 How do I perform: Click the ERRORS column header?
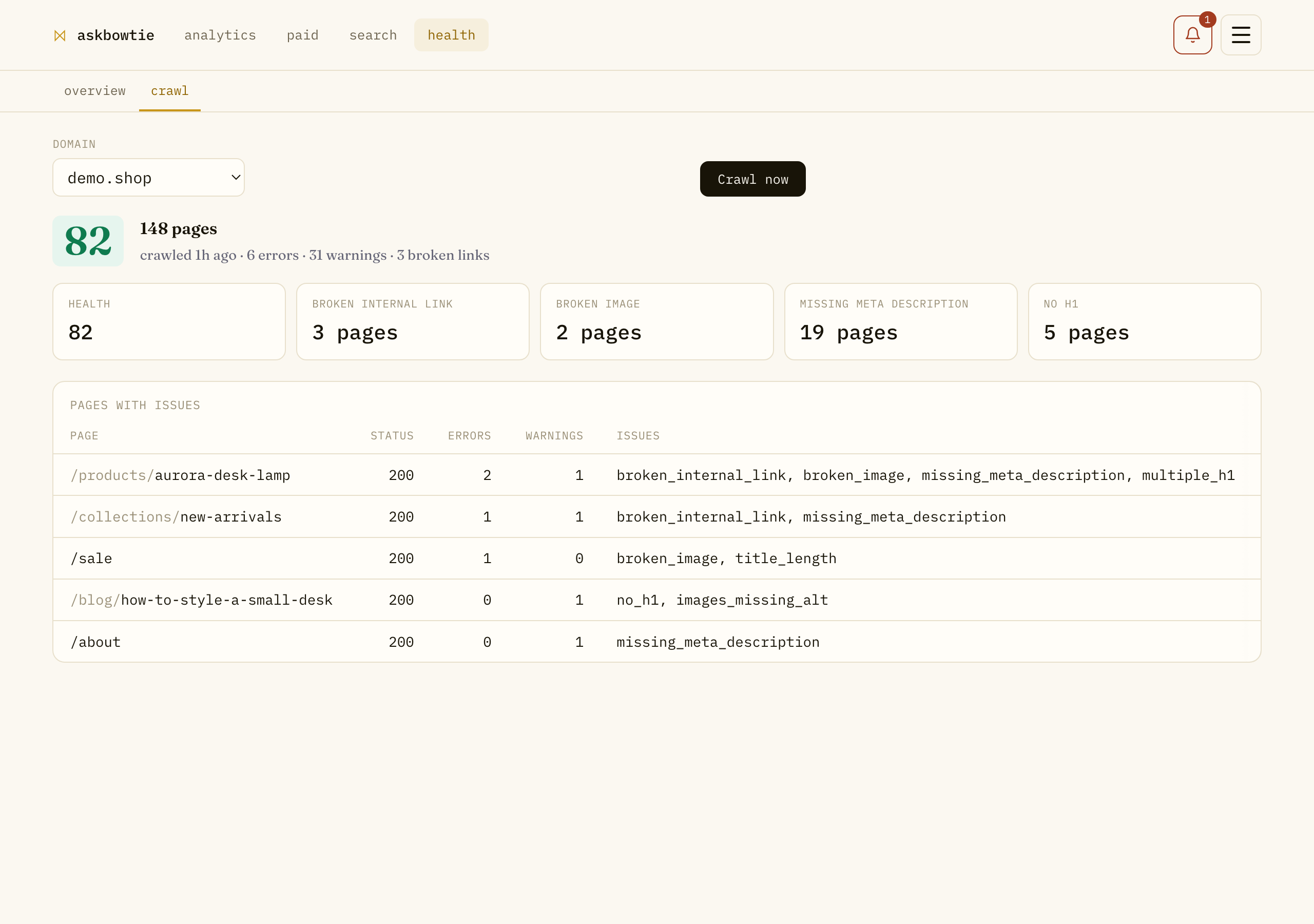point(469,436)
